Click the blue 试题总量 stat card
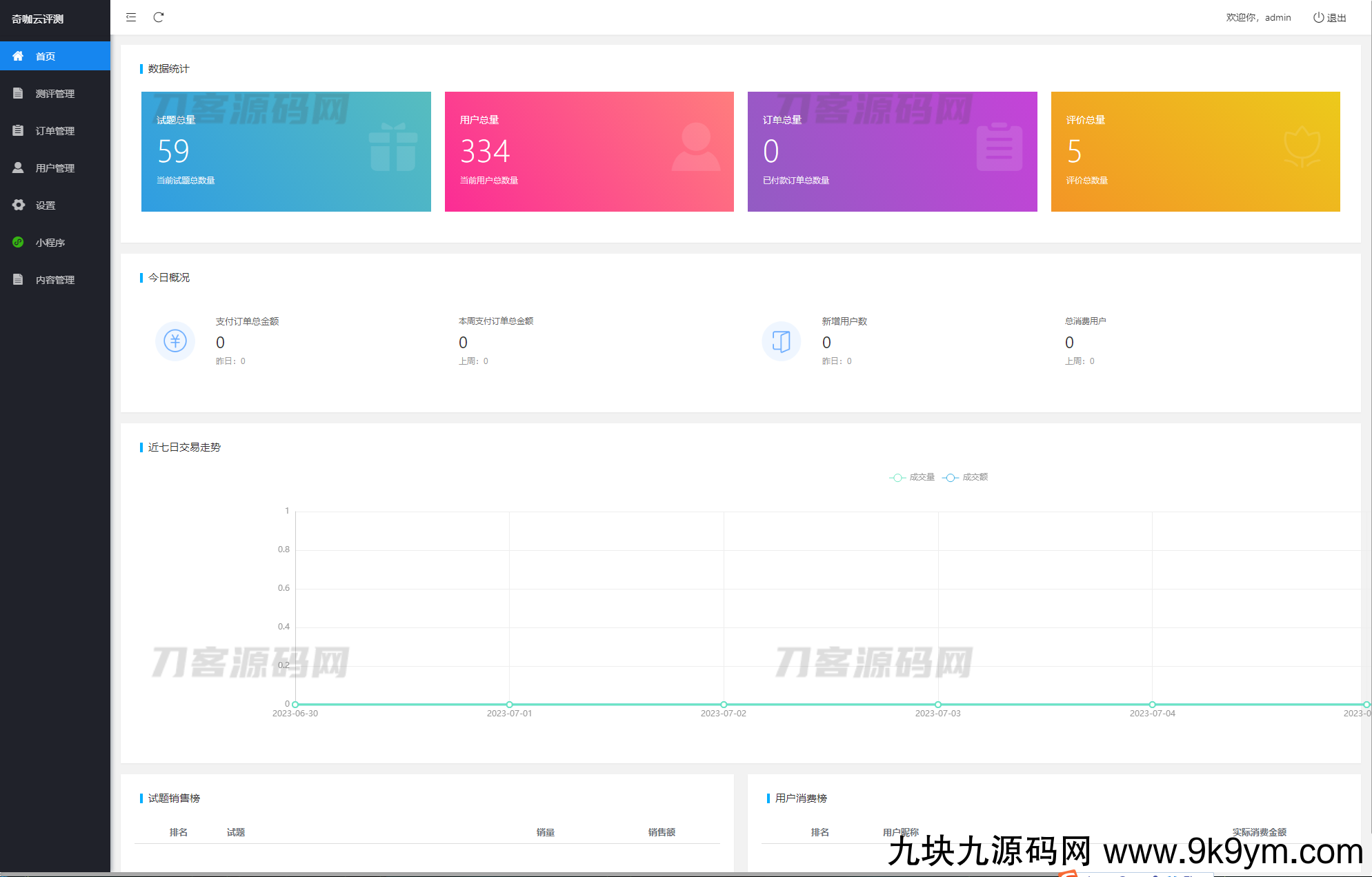Screen dimensions: 1372x877 tap(286, 152)
